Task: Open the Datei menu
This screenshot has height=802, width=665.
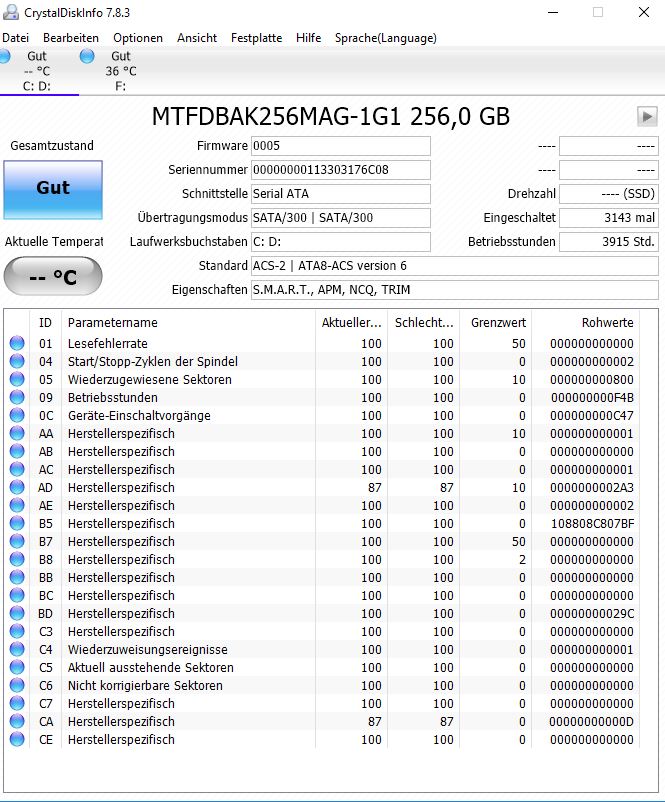Action: coord(15,38)
